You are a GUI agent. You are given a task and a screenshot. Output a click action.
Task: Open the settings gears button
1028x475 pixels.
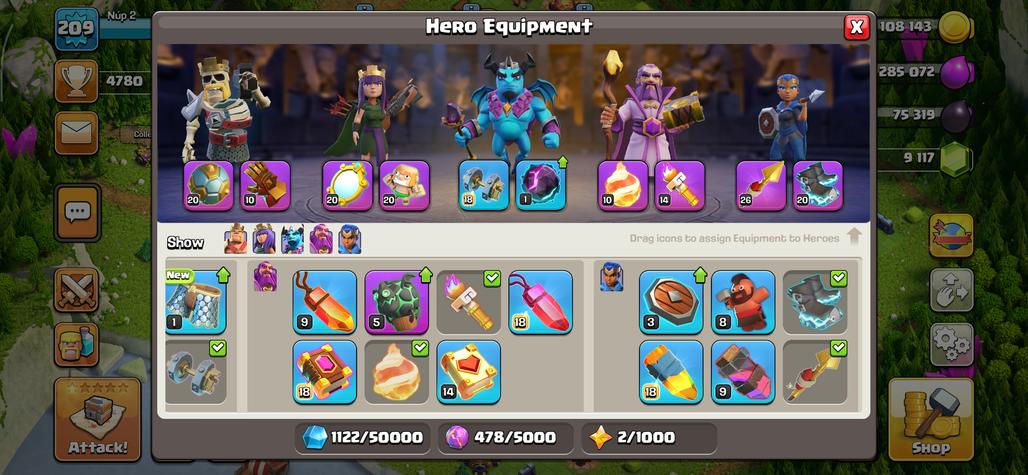(951, 343)
